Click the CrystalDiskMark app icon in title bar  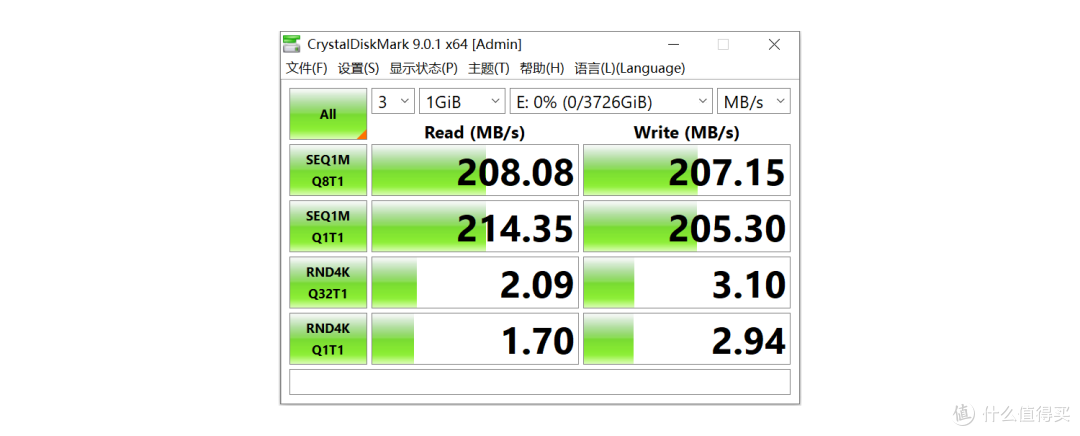(292, 44)
